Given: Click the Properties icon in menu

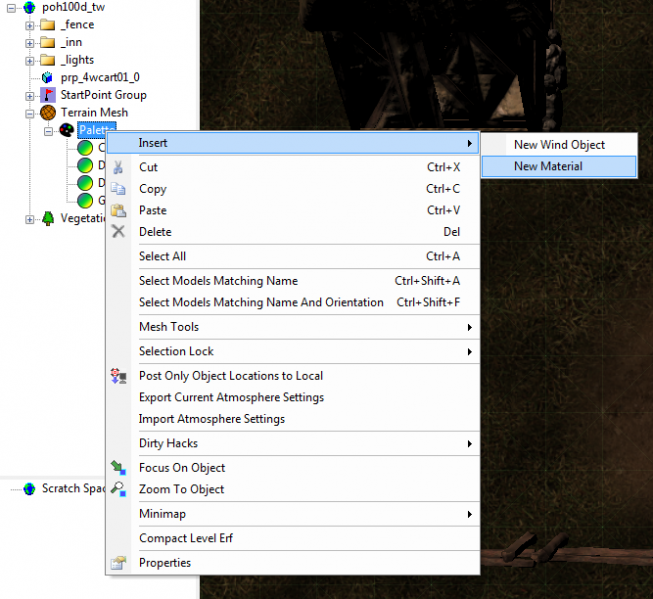Looking at the screenshot, I should (119, 563).
